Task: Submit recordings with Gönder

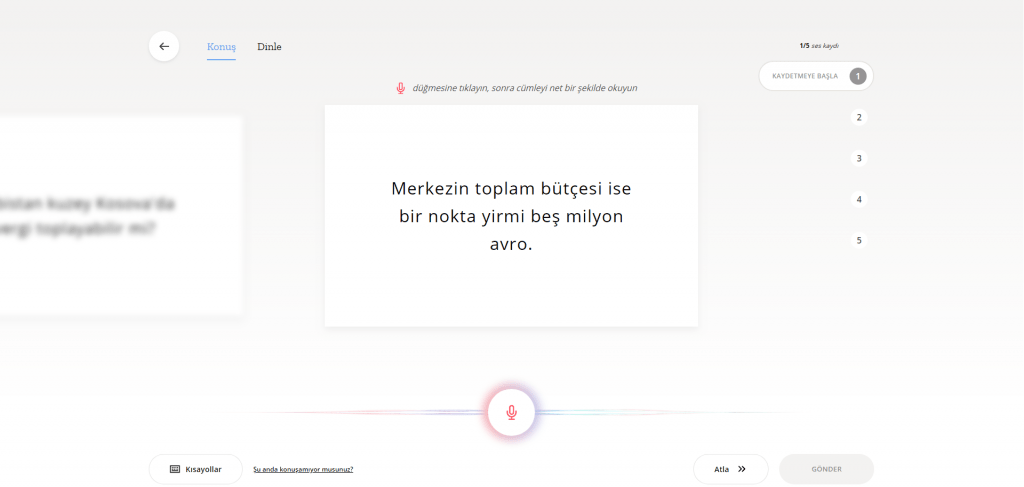Action: (826, 469)
